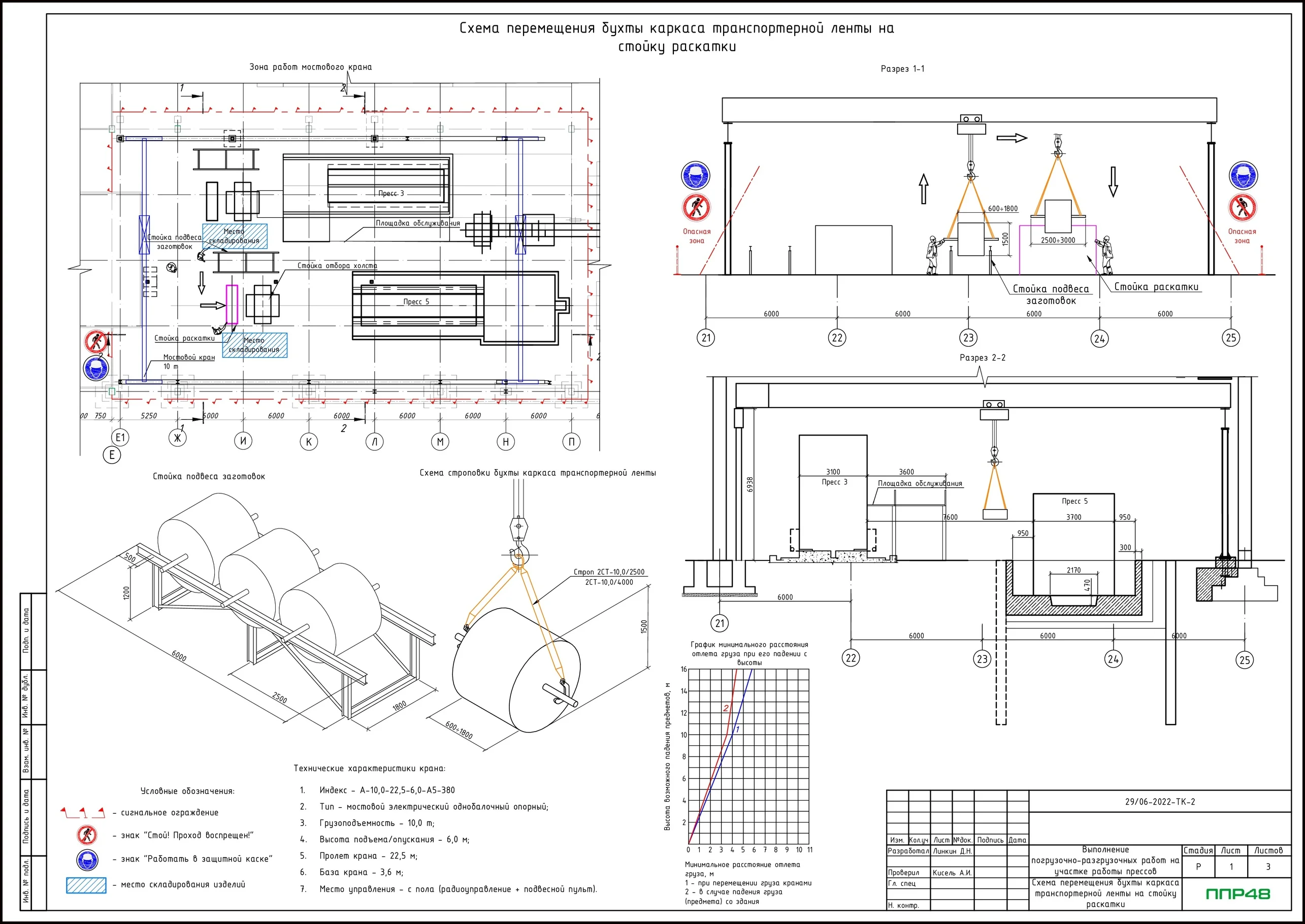
Task: Click the Строп 2СТ-10,0/2500 callout label
Action: (x=608, y=572)
